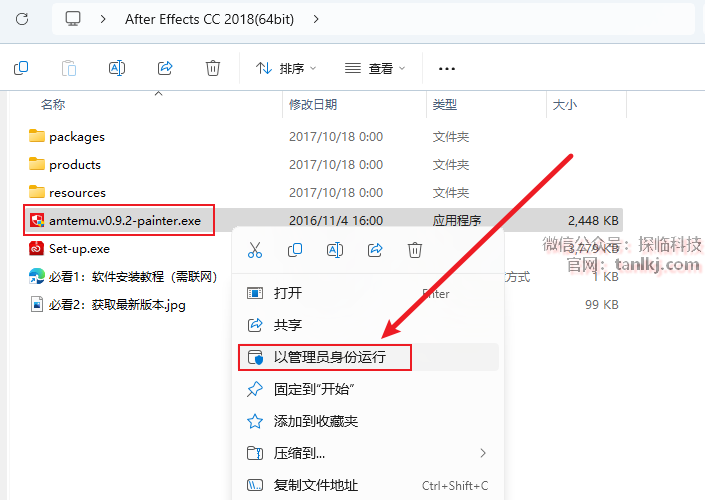The width and height of the screenshot is (705, 500).
Task: Click the 99 KB size cell
Action: 602,305
